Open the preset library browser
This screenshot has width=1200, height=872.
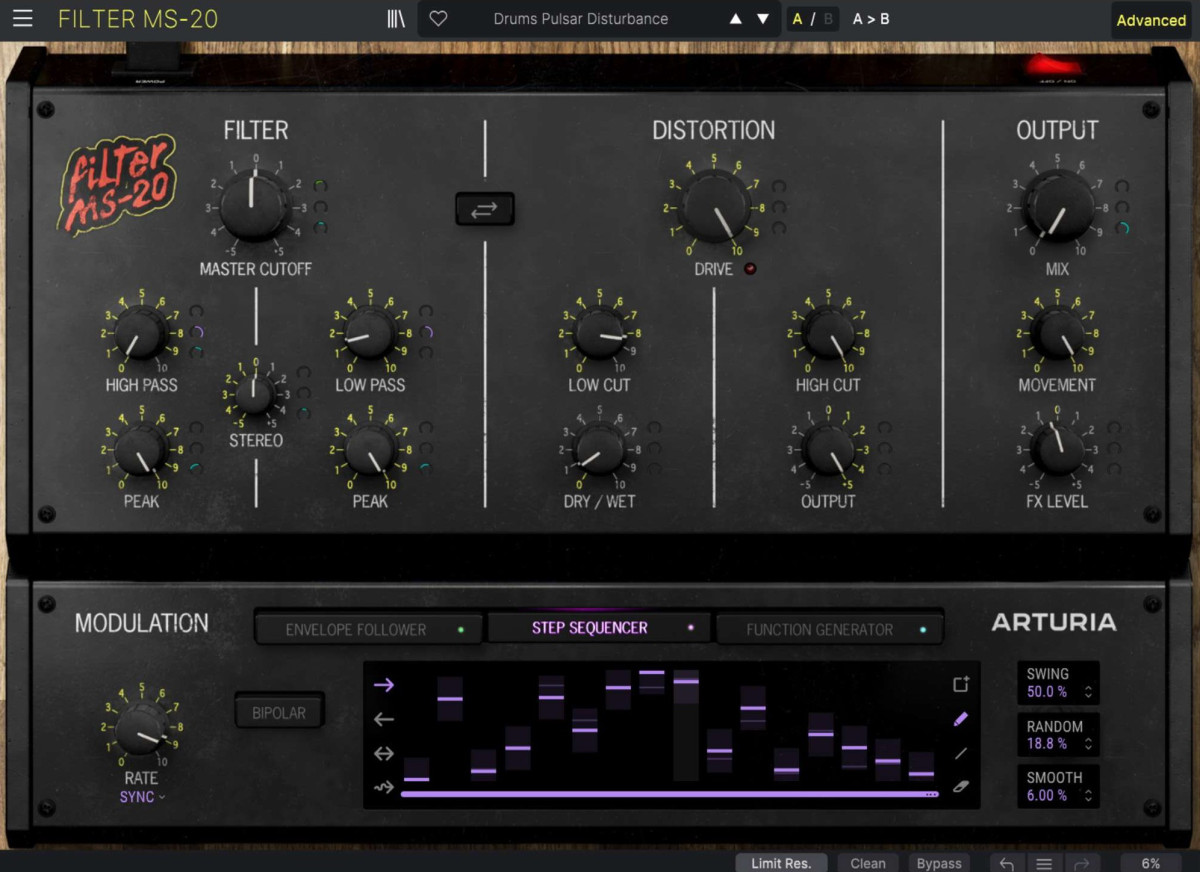tap(396, 19)
